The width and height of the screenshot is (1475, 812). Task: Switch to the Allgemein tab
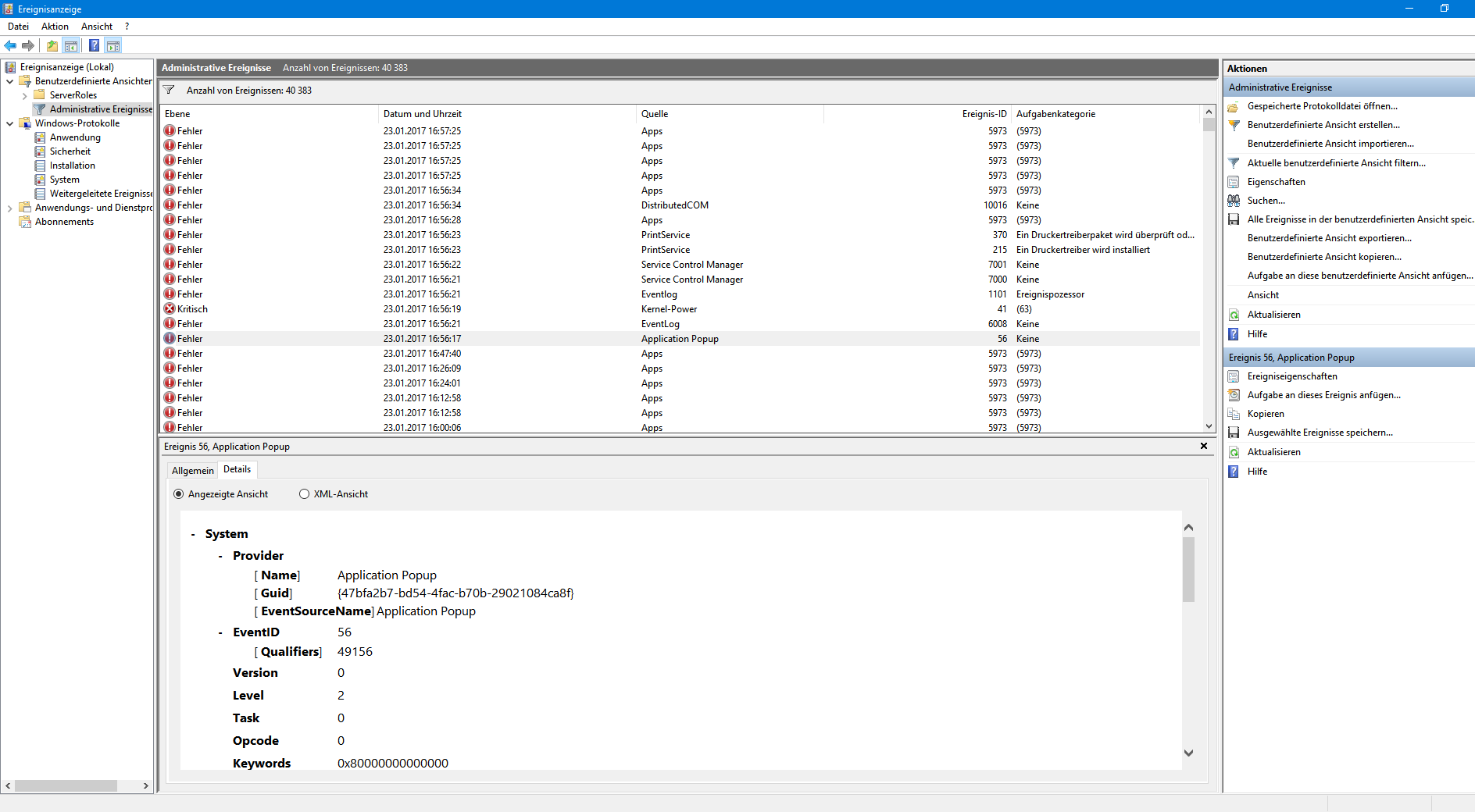pos(193,471)
